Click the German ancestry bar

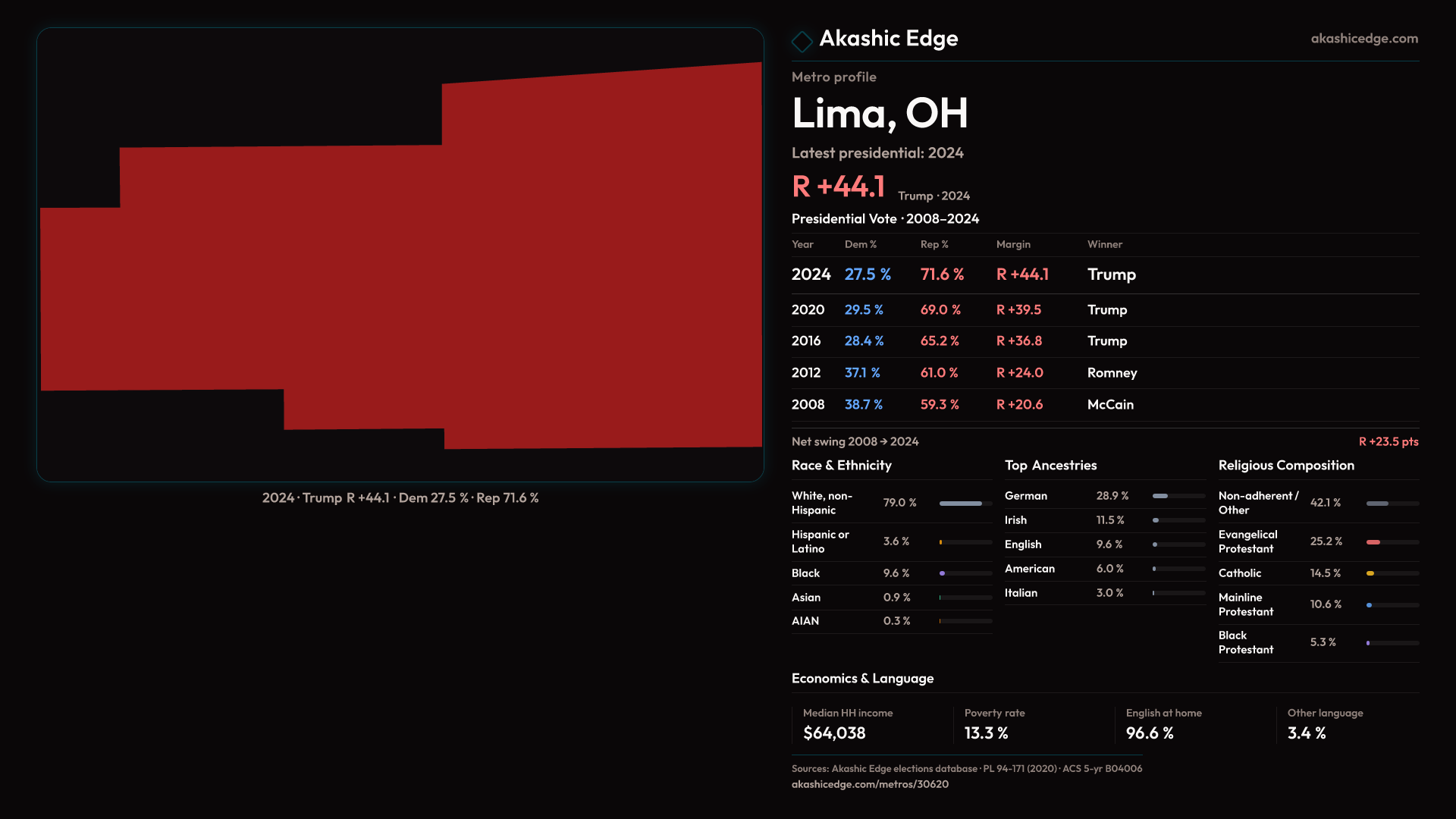[1162, 496]
